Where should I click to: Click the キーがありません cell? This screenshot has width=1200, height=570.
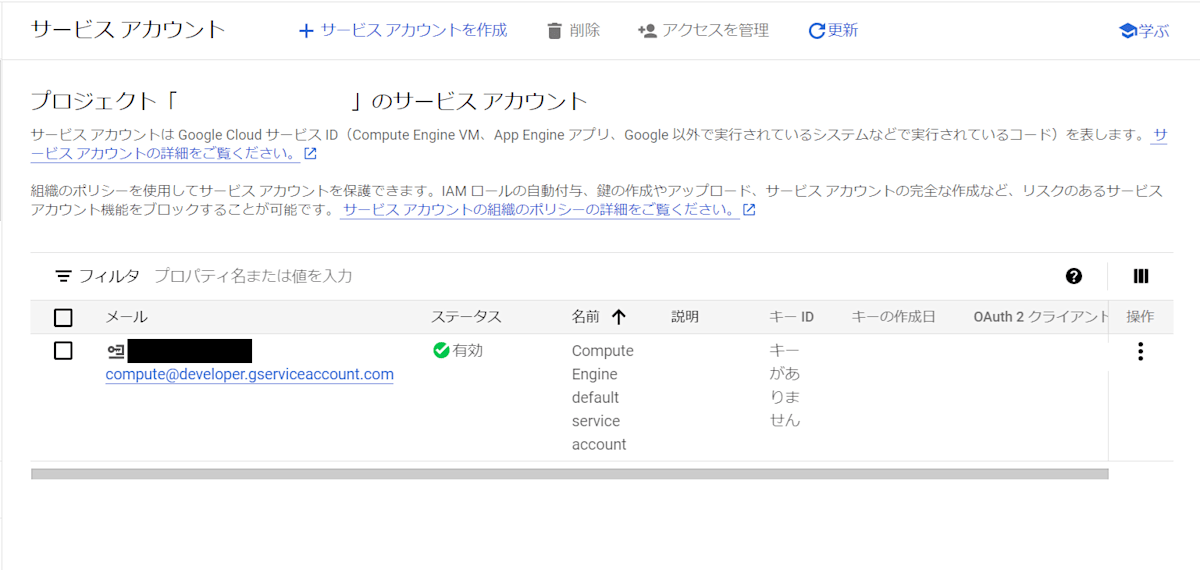[784, 385]
